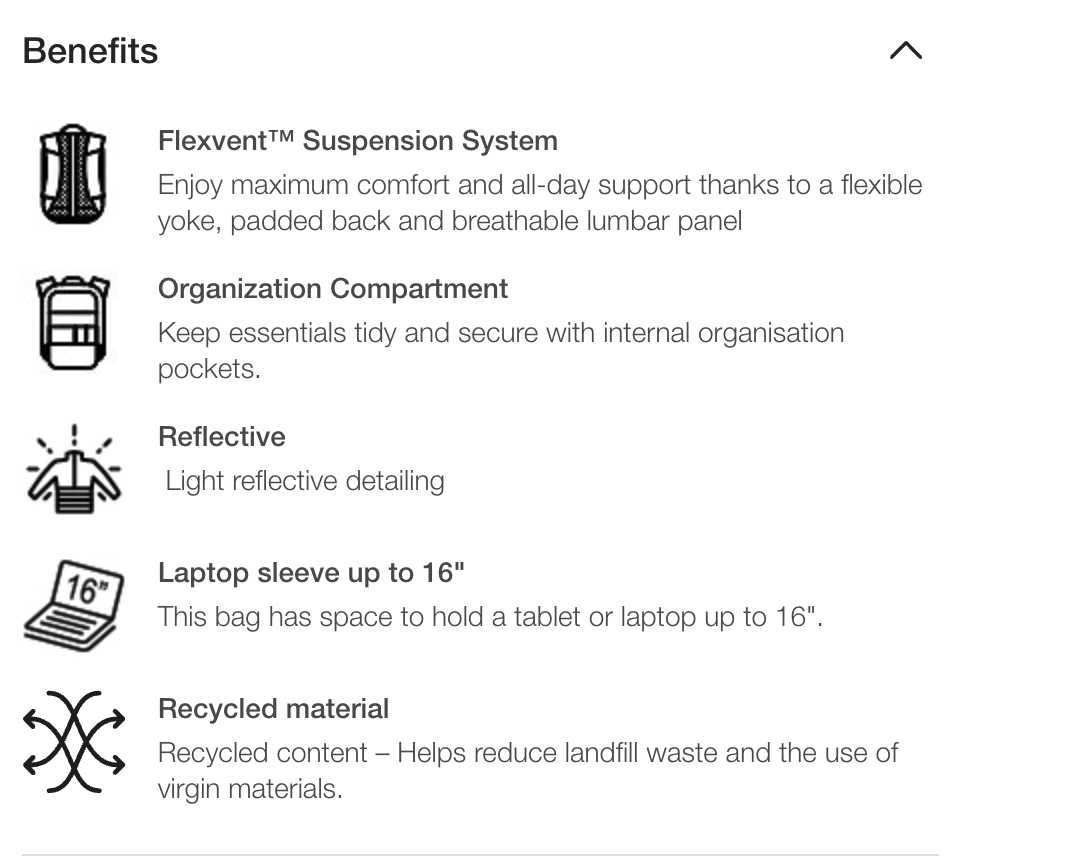This screenshot has width=1068, height=860.
Task: Click the Reflective benefit title
Action: click(x=221, y=437)
